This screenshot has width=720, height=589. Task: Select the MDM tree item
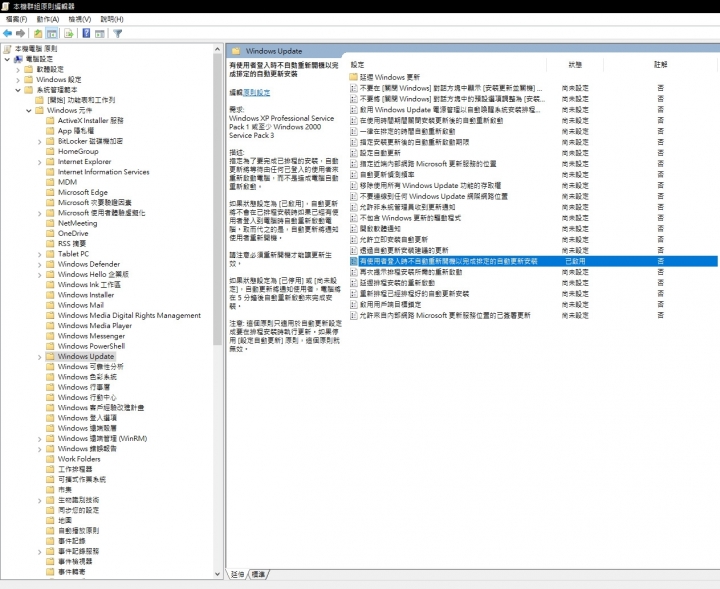[68, 182]
